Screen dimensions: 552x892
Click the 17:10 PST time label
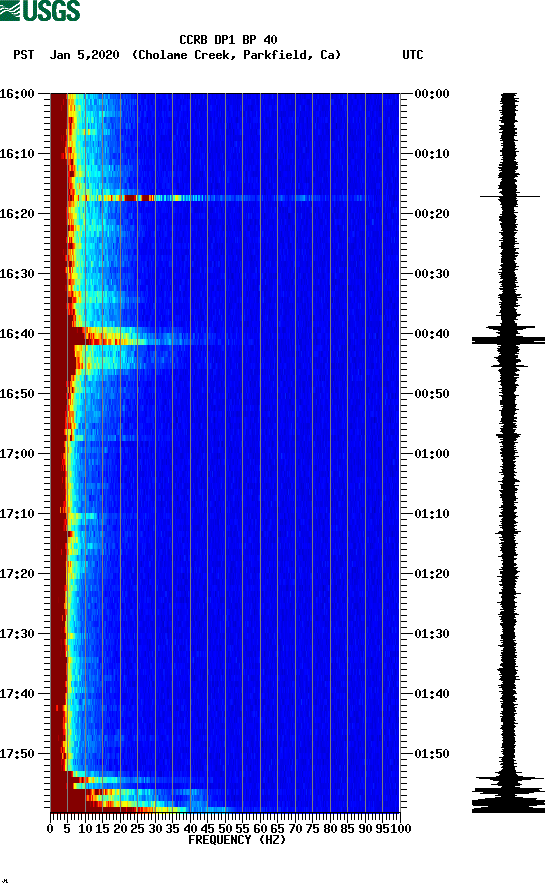coord(17,514)
